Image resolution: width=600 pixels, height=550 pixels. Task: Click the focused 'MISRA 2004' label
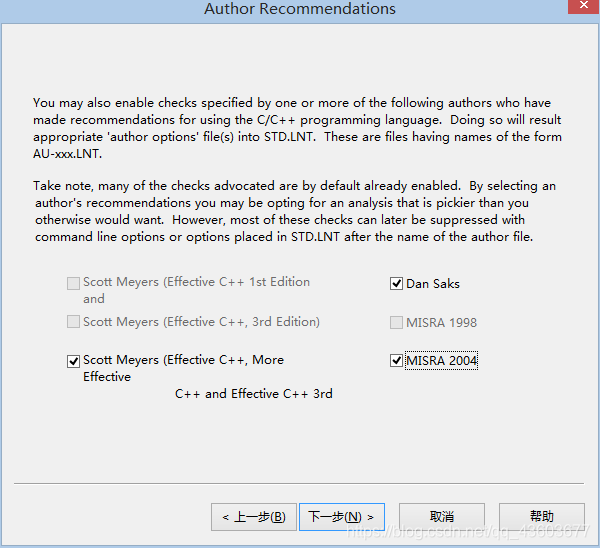(442, 361)
